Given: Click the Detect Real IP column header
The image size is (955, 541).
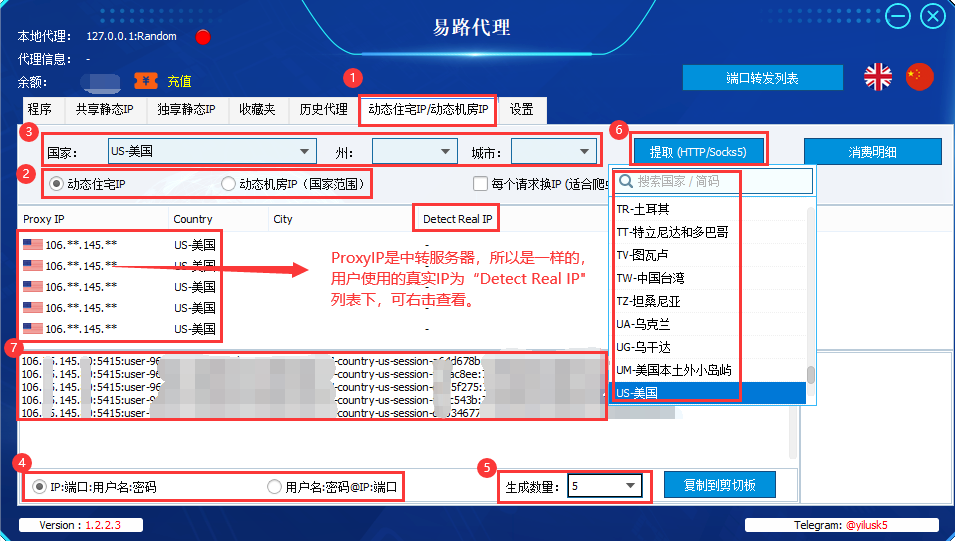Looking at the screenshot, I should [457, 219].
